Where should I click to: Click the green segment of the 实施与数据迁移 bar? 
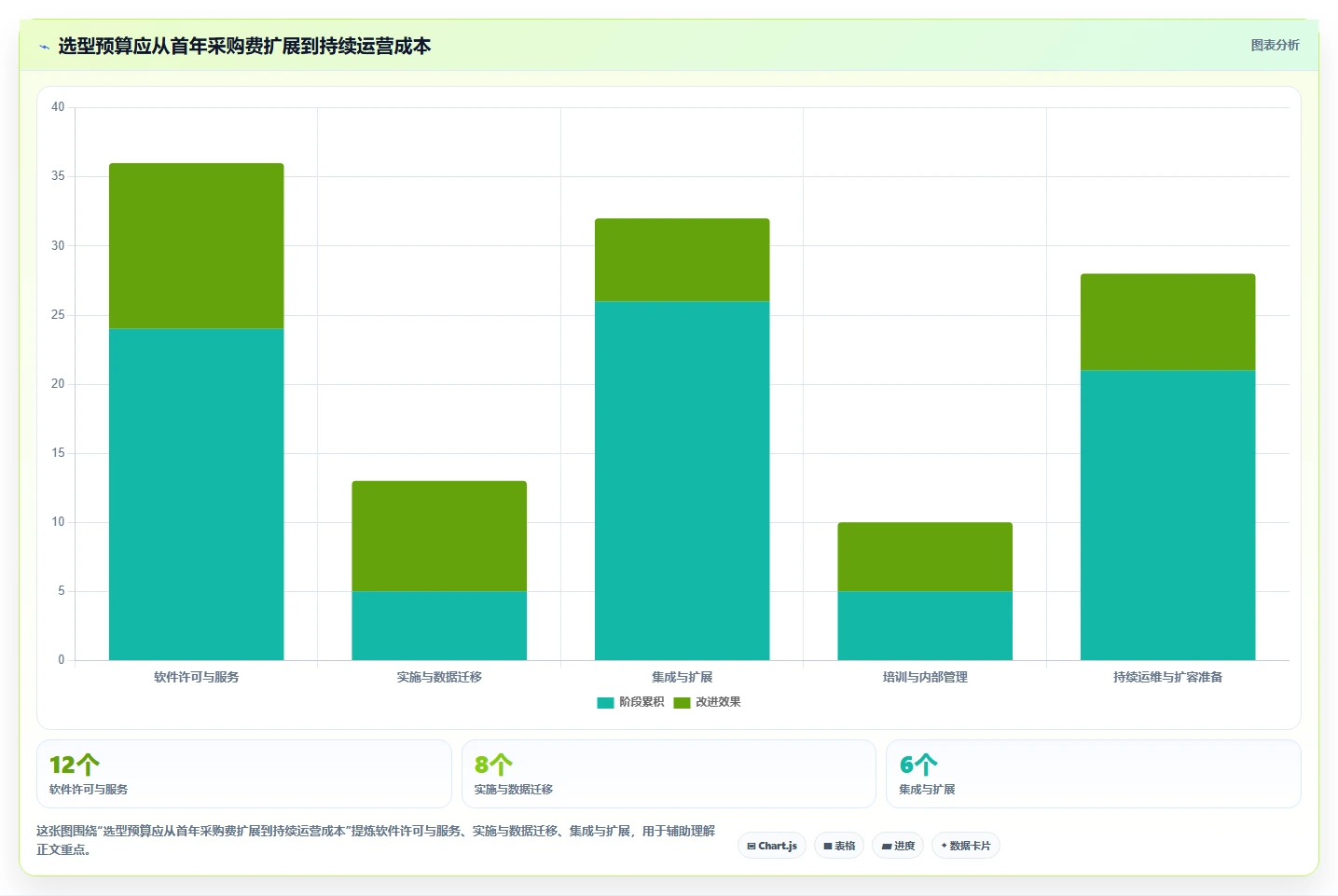(439, 536)
